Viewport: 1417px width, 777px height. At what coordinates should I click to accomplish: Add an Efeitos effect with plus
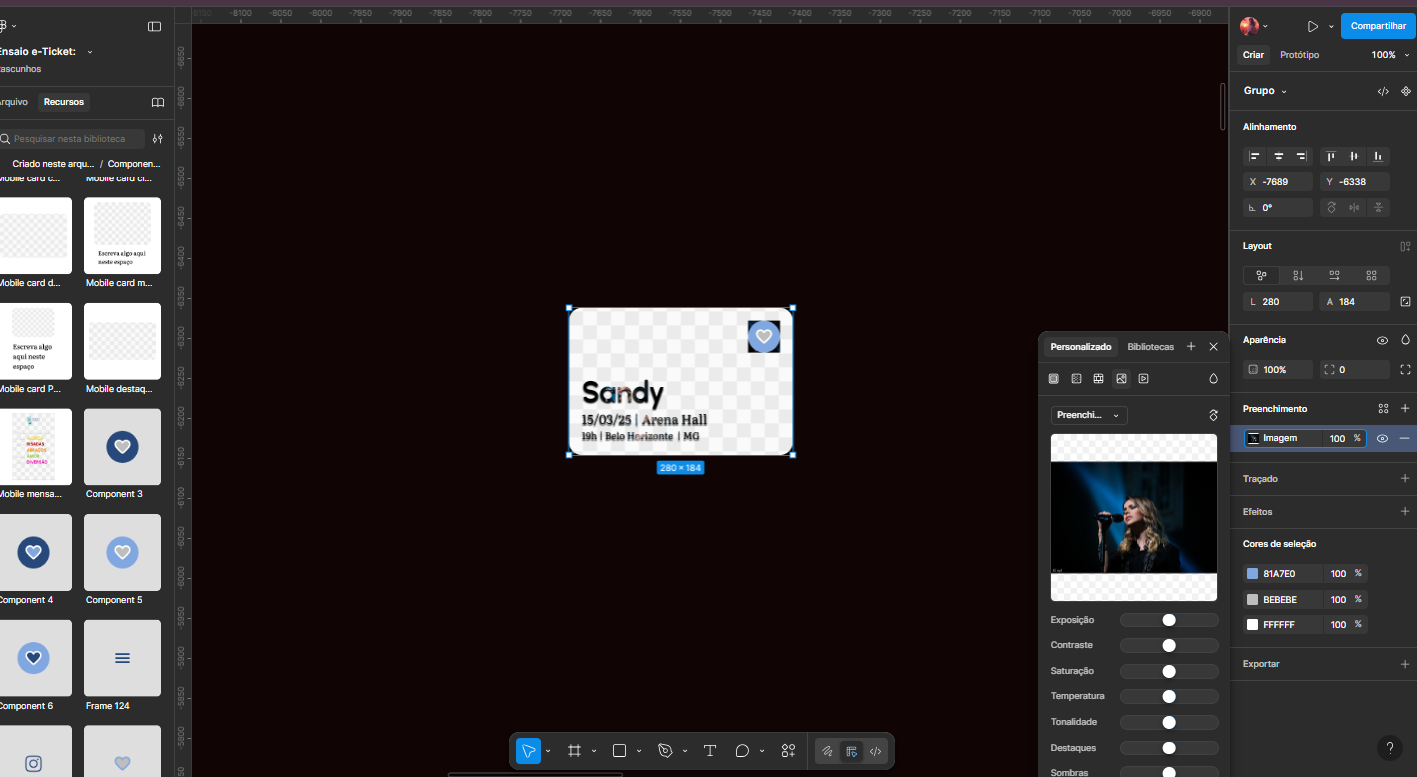pos(1405,512)
